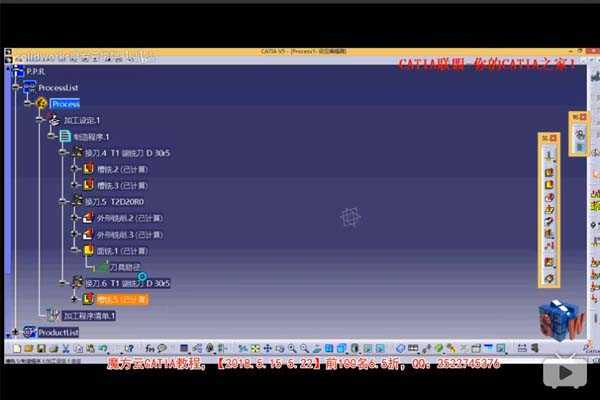Select the orange highlighted 槽铣.5 row
Image resolution: width=600 pixels, height=400 pixels.
[122, 299]
